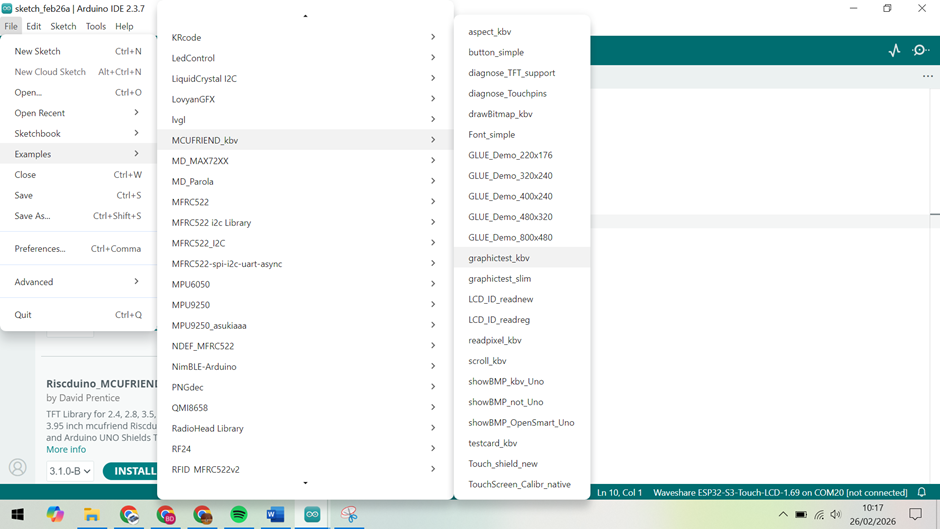Click the Copilot taskbar icon

click(55, 514)
